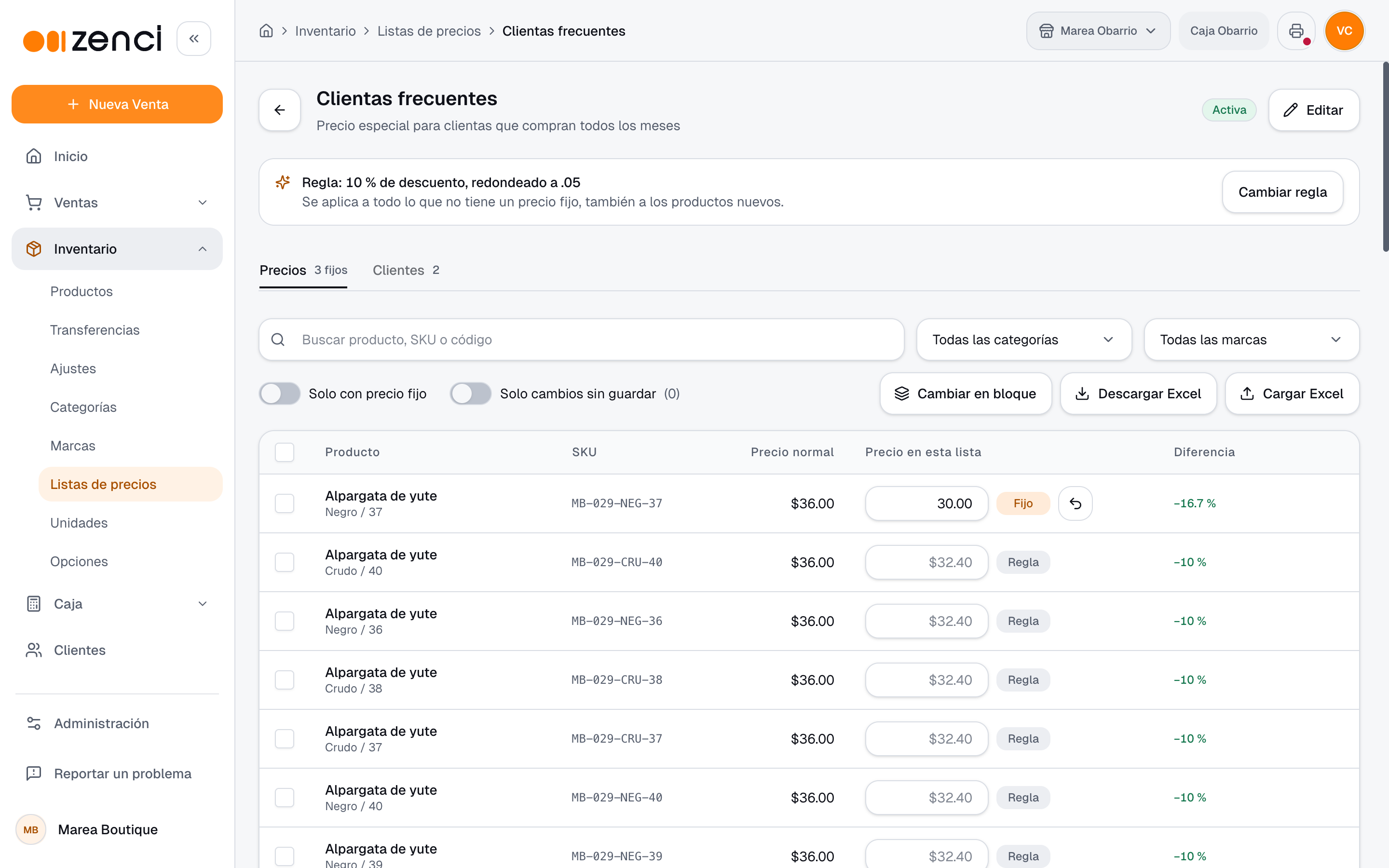Click the Inicio house icon in the sidebar
This screenshot has width=1389, height=868.
[x=34, y=156]
